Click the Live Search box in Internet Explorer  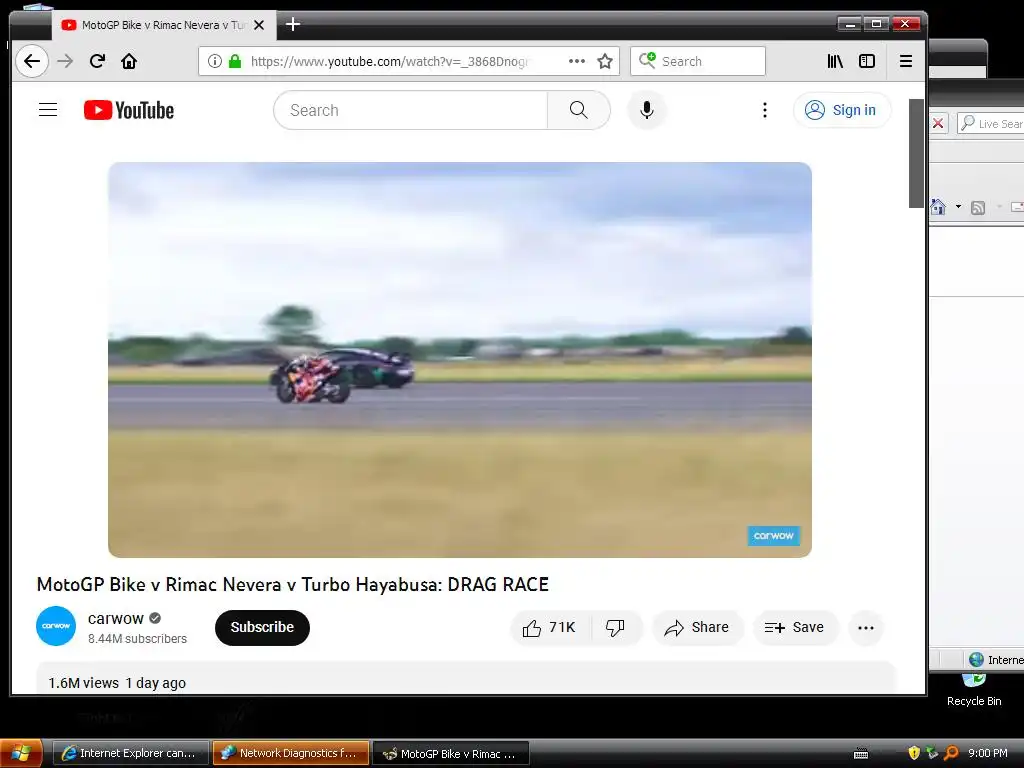991,123
